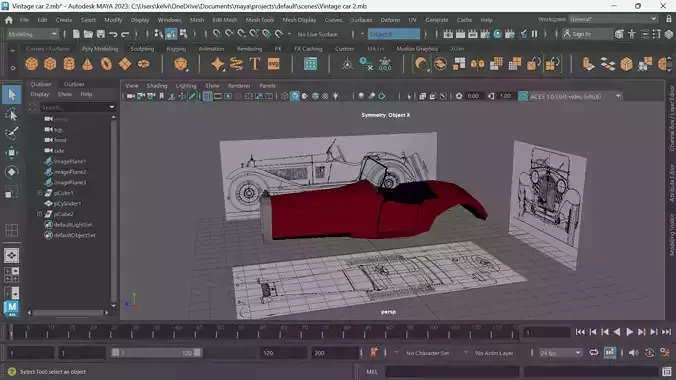Import SVG shelf icon
The image size is (676, 380).
(274, 64)
